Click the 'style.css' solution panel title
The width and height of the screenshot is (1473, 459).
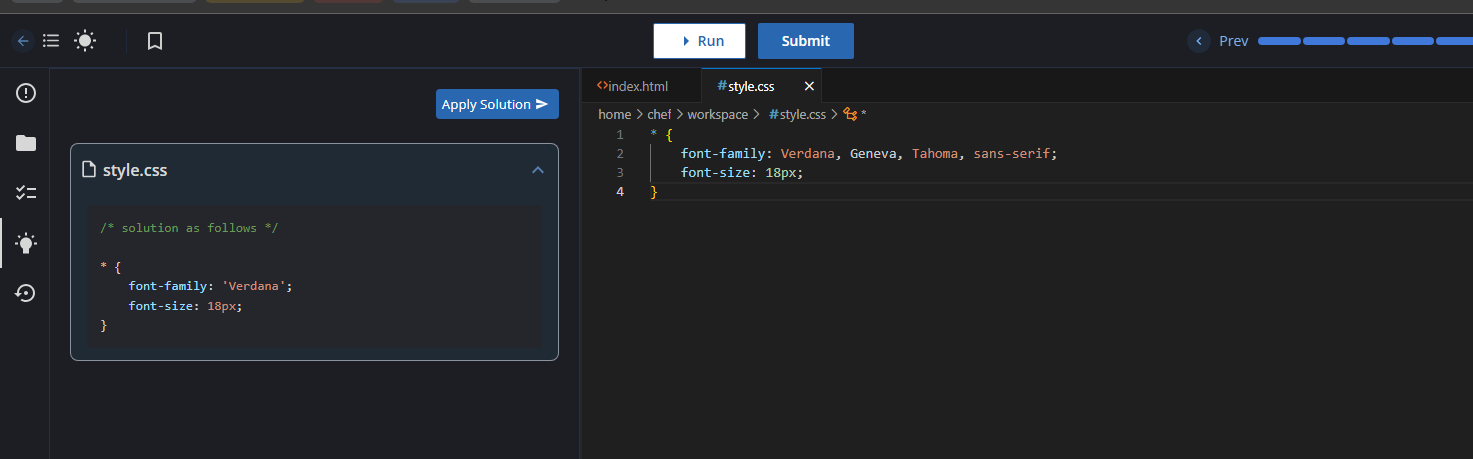[x=135, y=170]
